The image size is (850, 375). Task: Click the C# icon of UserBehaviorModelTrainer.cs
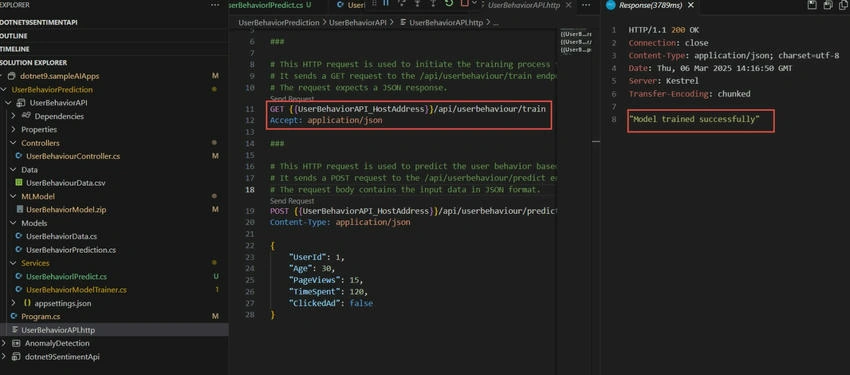[x=18, y=290]
